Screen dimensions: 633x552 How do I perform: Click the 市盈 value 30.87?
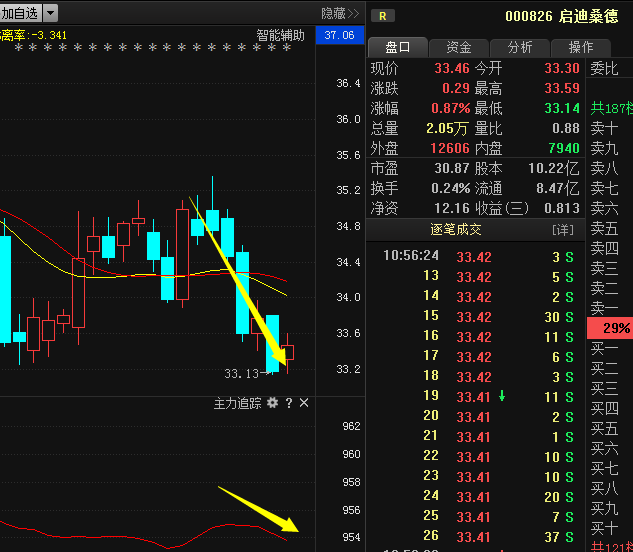452,168
